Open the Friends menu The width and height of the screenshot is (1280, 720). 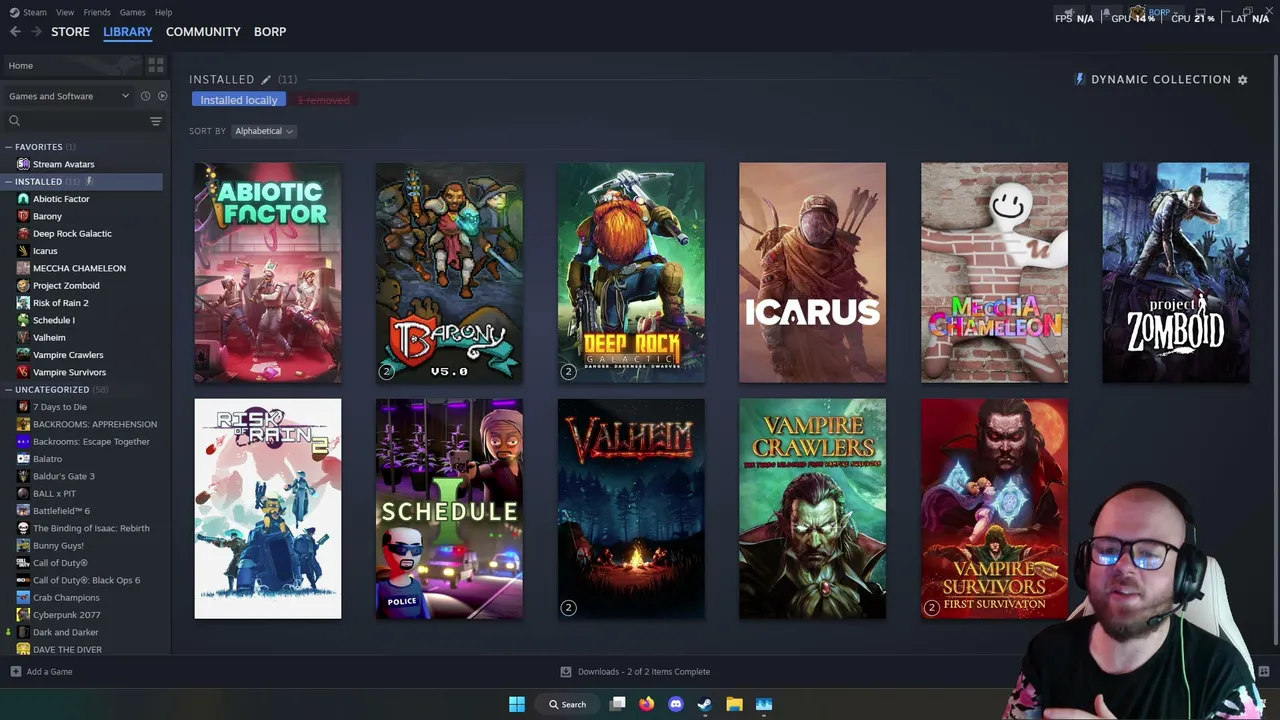tap(97, 12)
